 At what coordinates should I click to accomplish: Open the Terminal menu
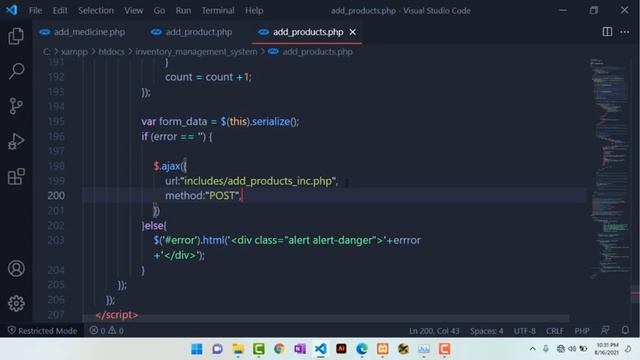pos(218,11)
